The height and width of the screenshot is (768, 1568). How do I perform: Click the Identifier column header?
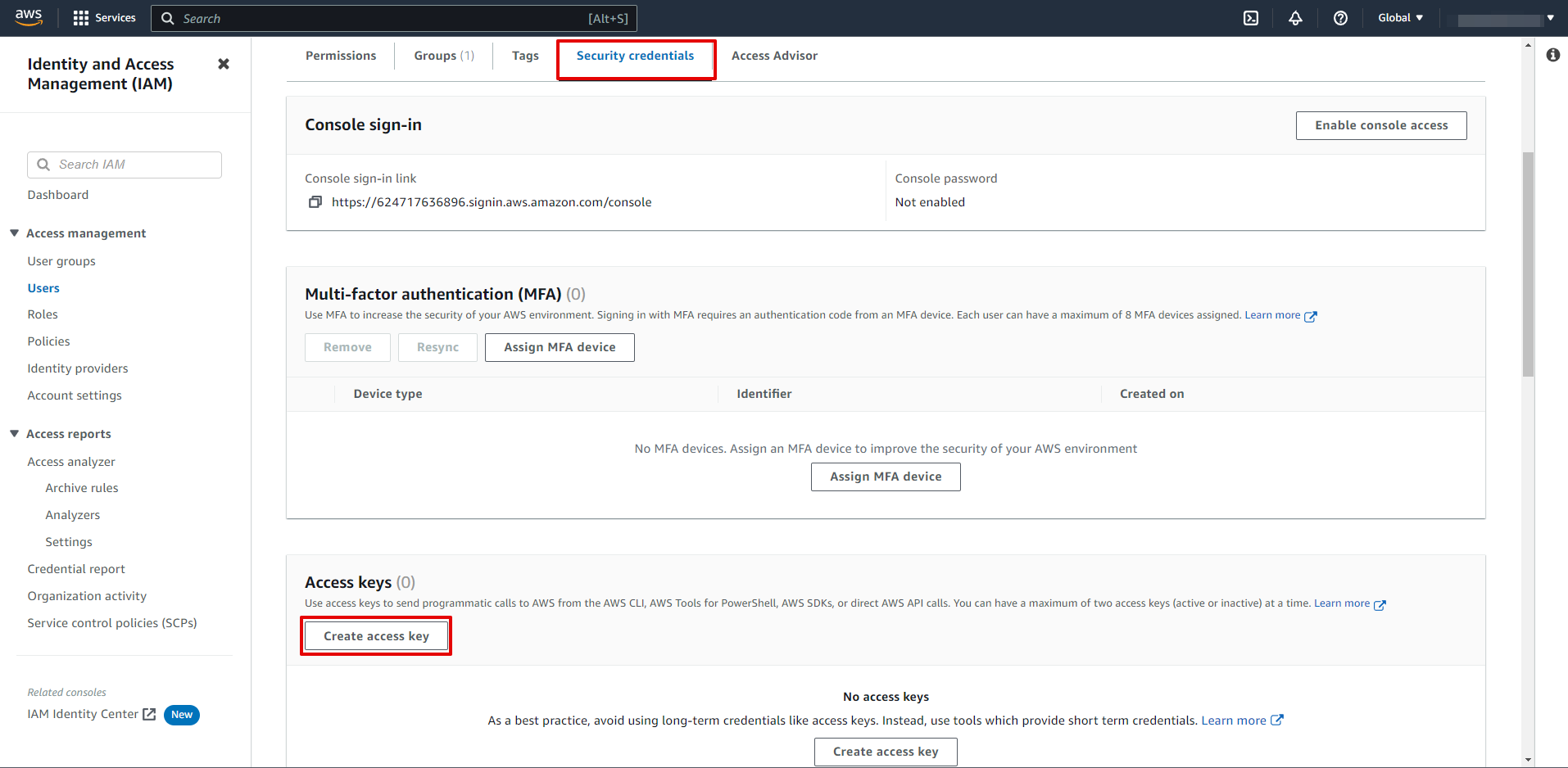(x=764, y=394)
